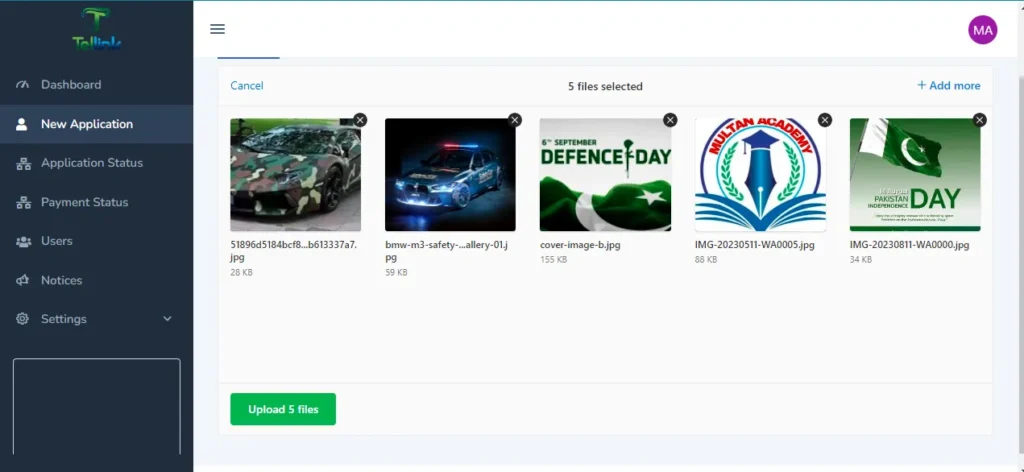Viewport: 1024px width, 472px height.
Task: Remove cover-image-b.jpg from selection
Action: pyautogui.click(x=670, y=120)
